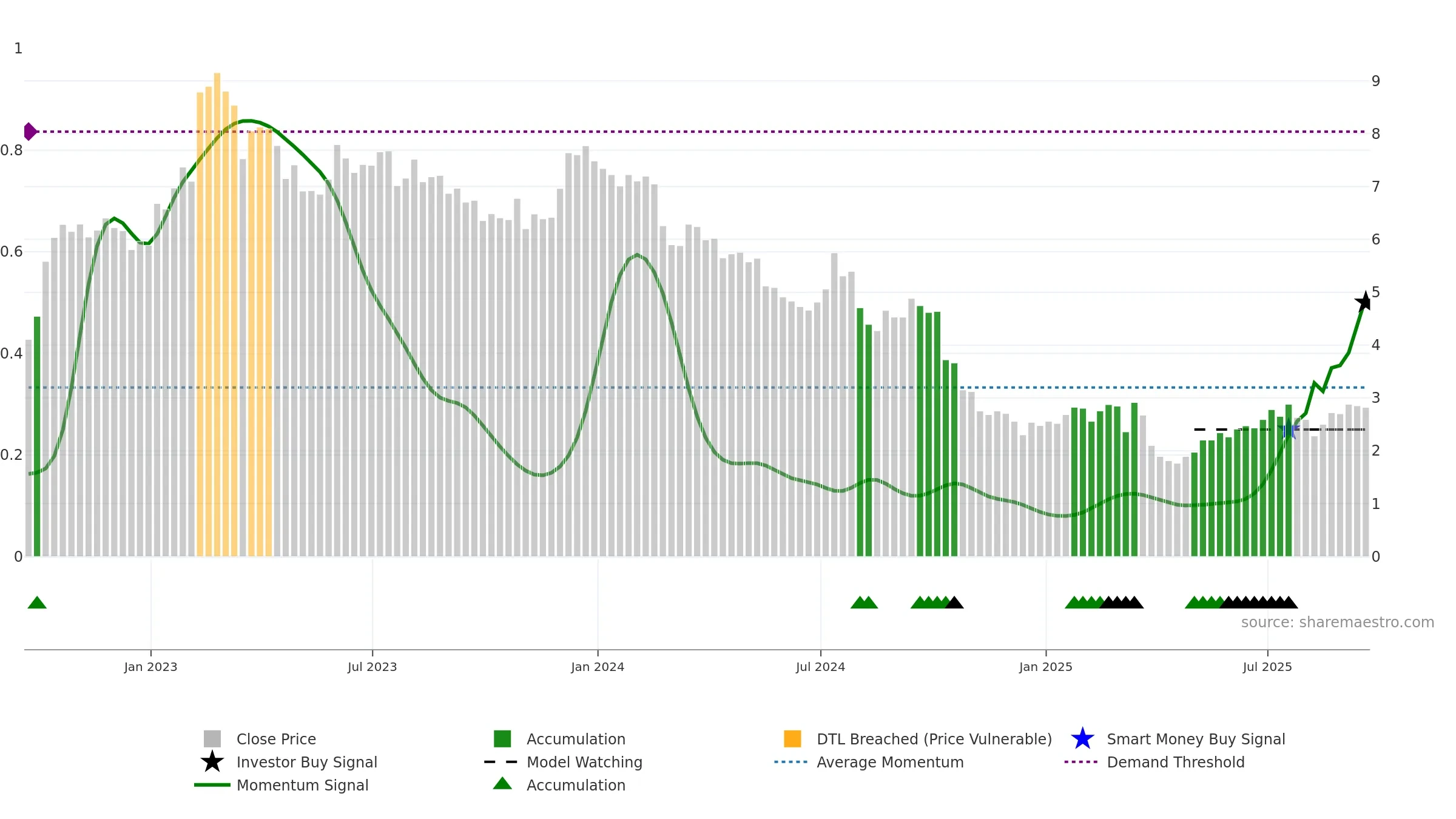Toggle the Model Watching legend label
The height and width of the screenshot is (819, 1456).
(x=584, y=762)
